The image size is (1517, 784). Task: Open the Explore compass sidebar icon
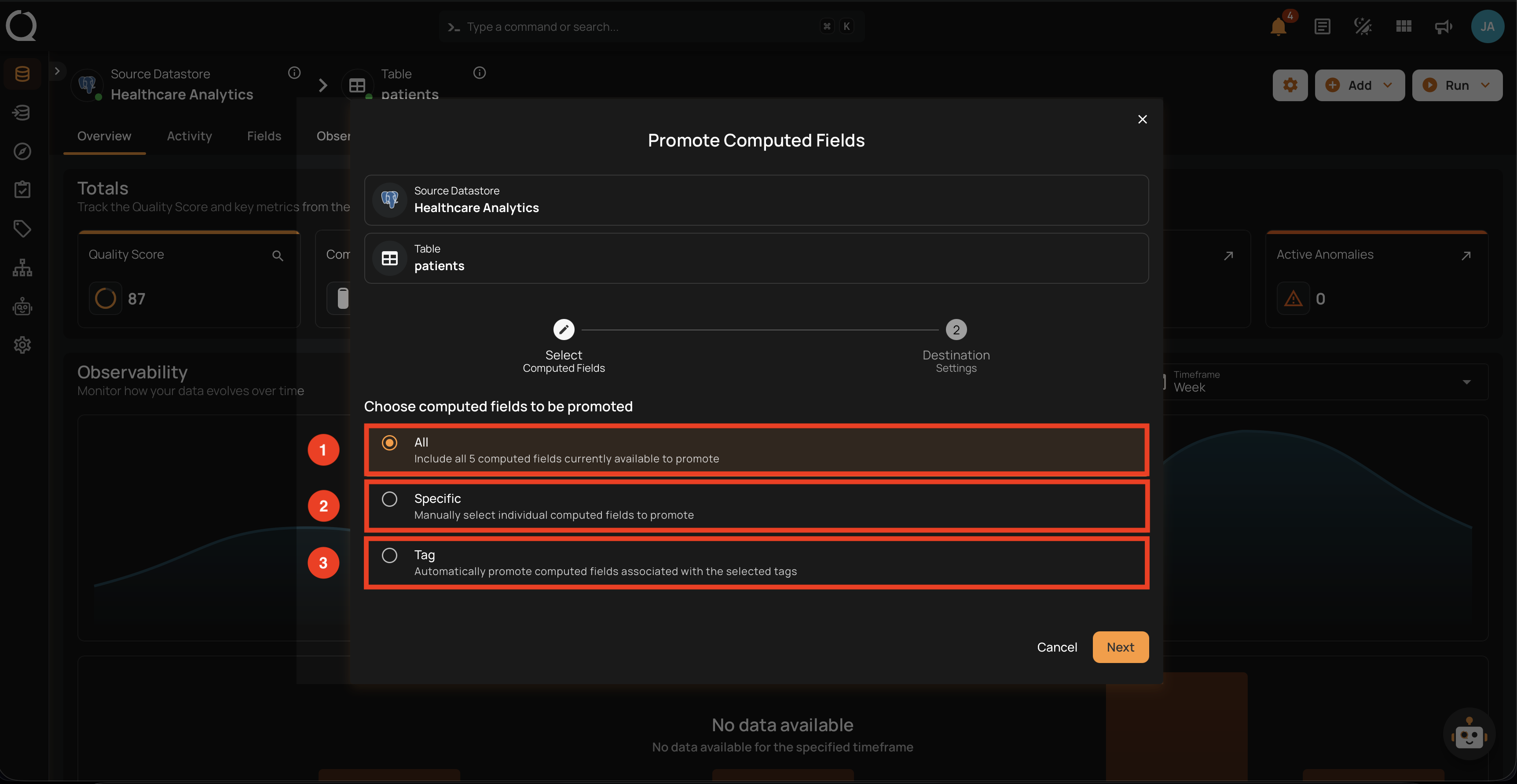22,151
